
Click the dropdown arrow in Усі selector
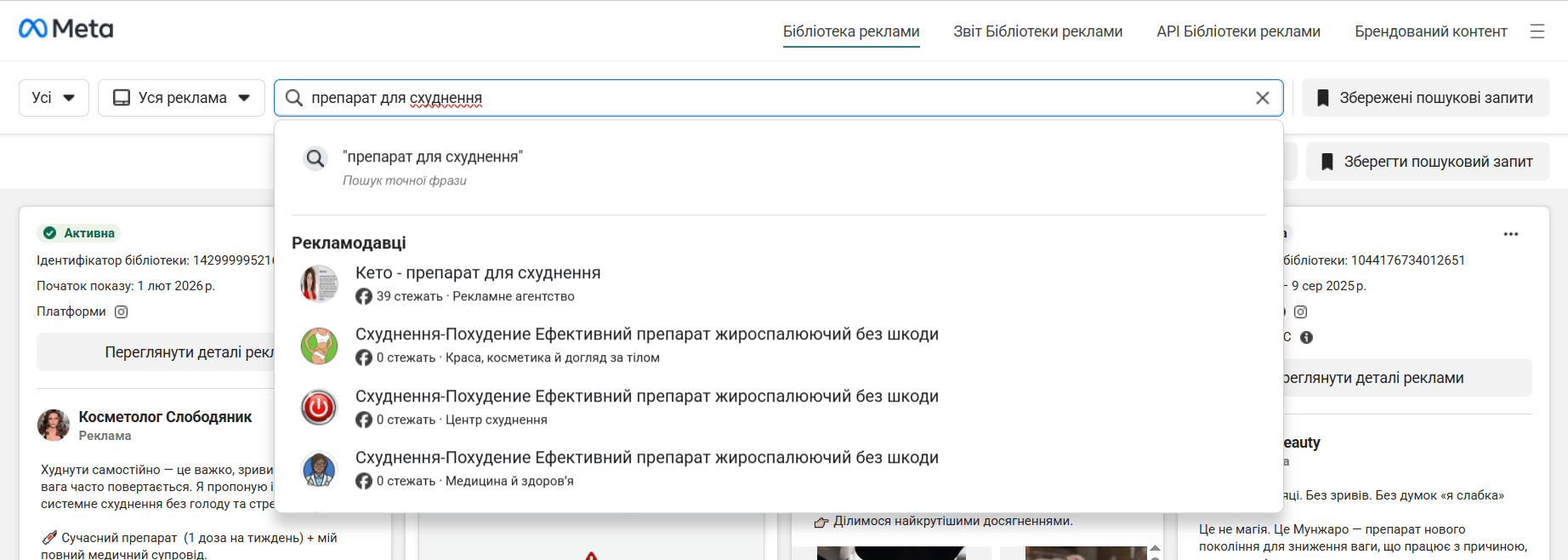coord(70,98)
